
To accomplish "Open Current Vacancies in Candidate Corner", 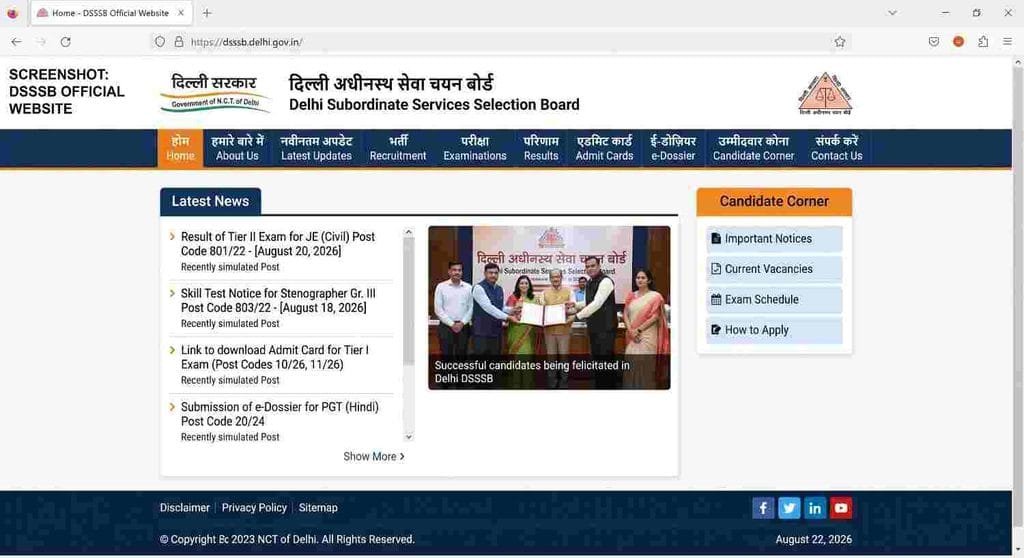I will pyautogui.click(x=774, y=269).
